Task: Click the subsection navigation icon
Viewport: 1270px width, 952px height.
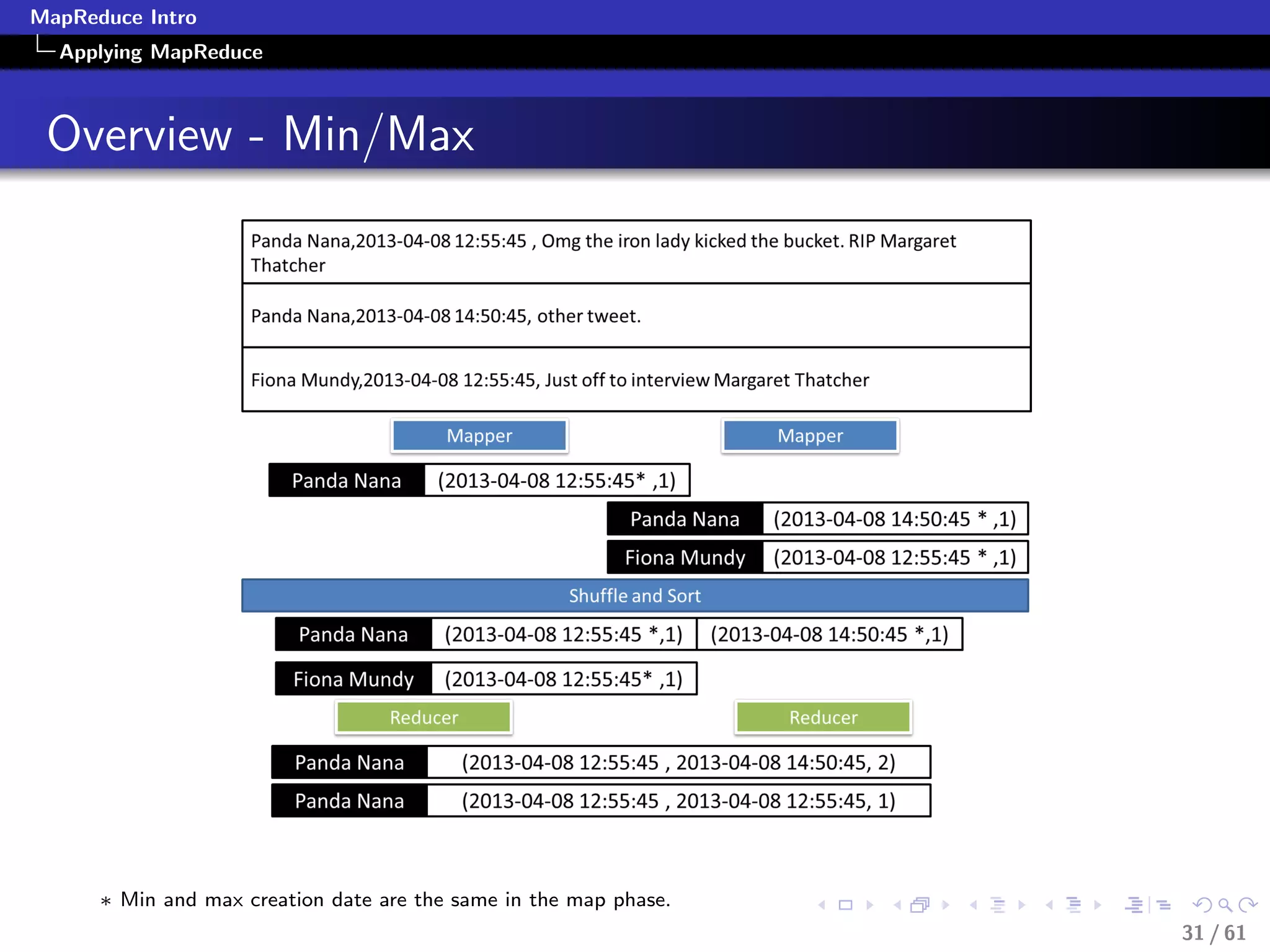Action: coord(998,905)
